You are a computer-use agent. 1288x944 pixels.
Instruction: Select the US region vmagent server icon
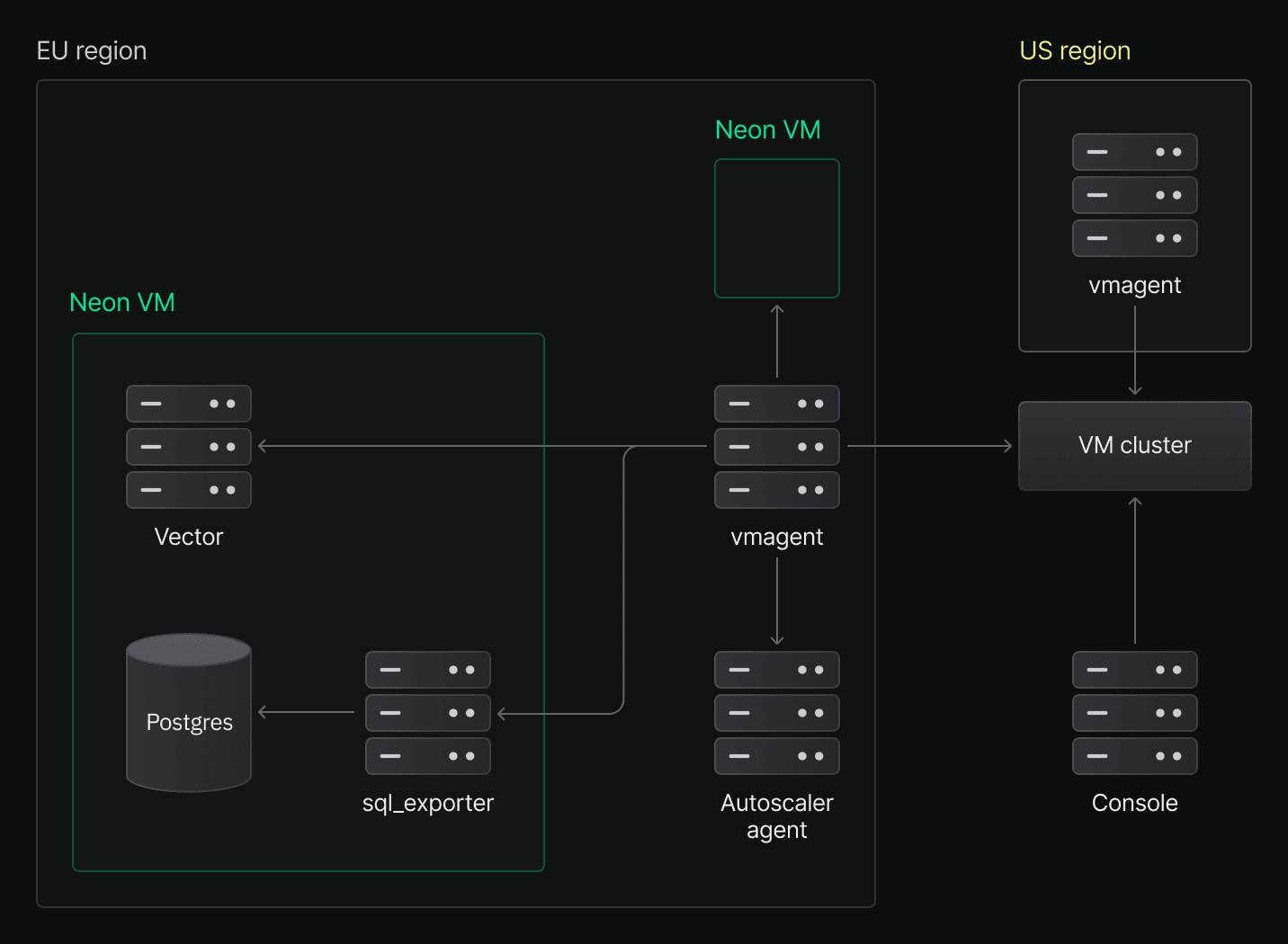coord(1134,195)
